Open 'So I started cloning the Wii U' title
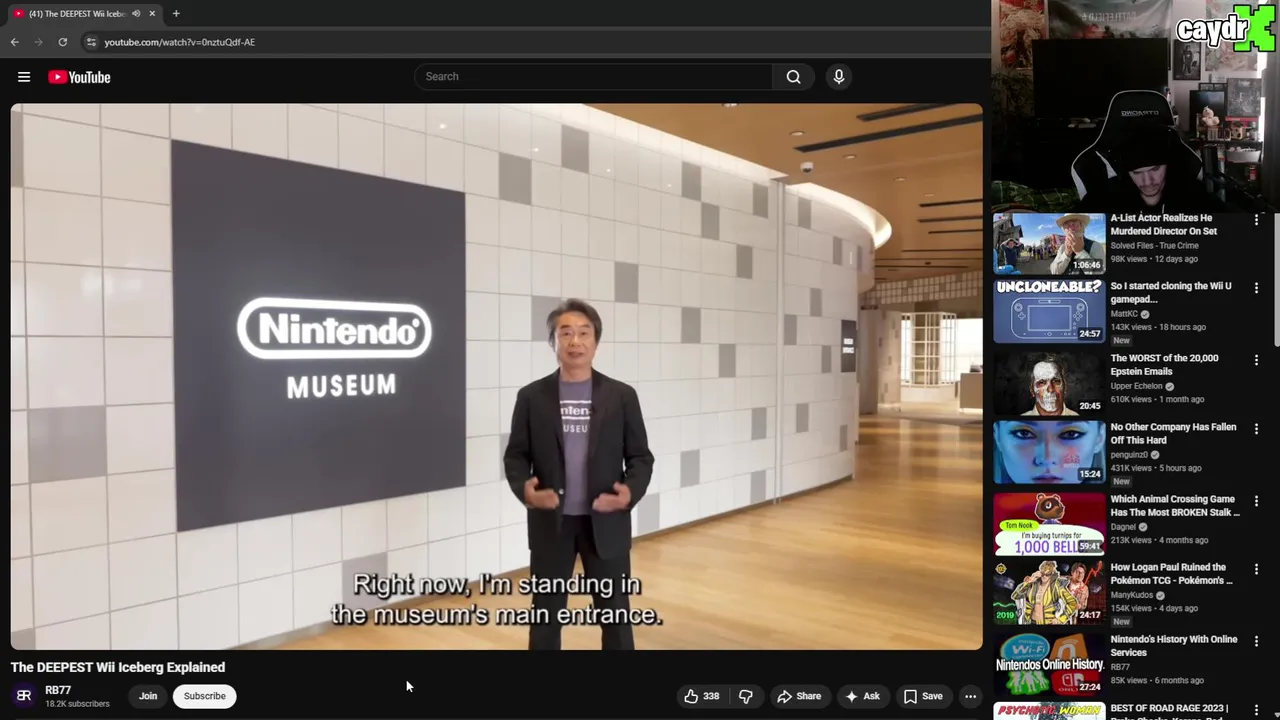This screenshot has height=720, width=1280. (x=1171, y=292)
